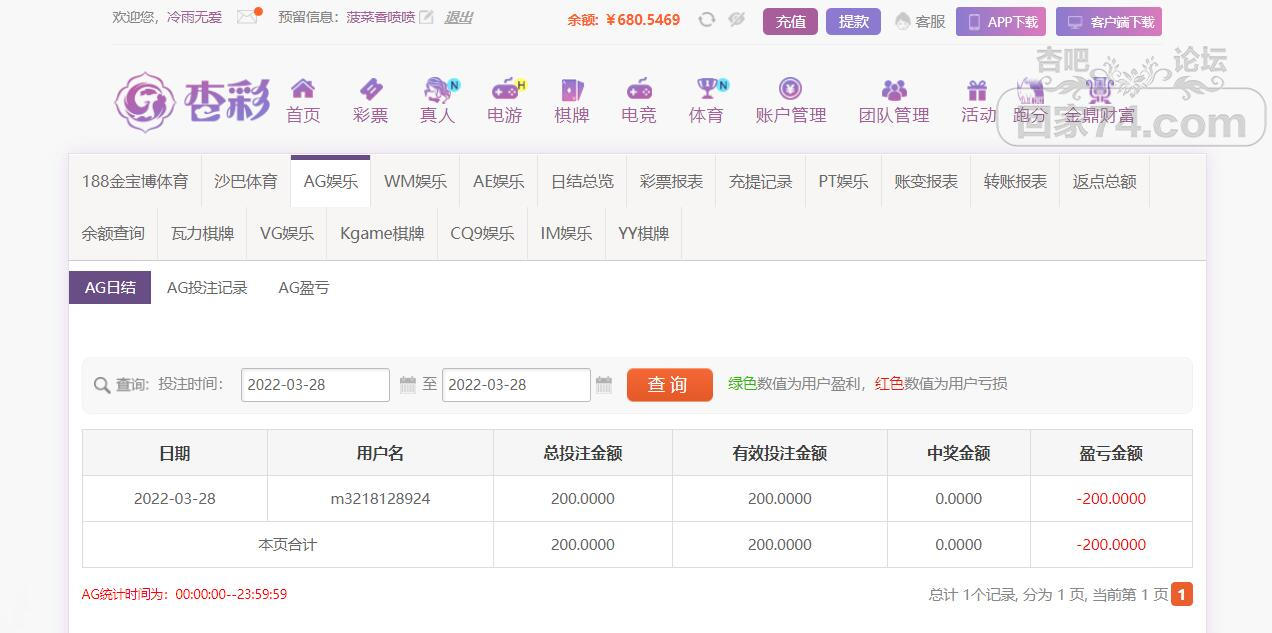Viewport: 1272px width, 633px height.
Task: Switch to the CQ9娱乐 tab
Action: pos(482,233)
